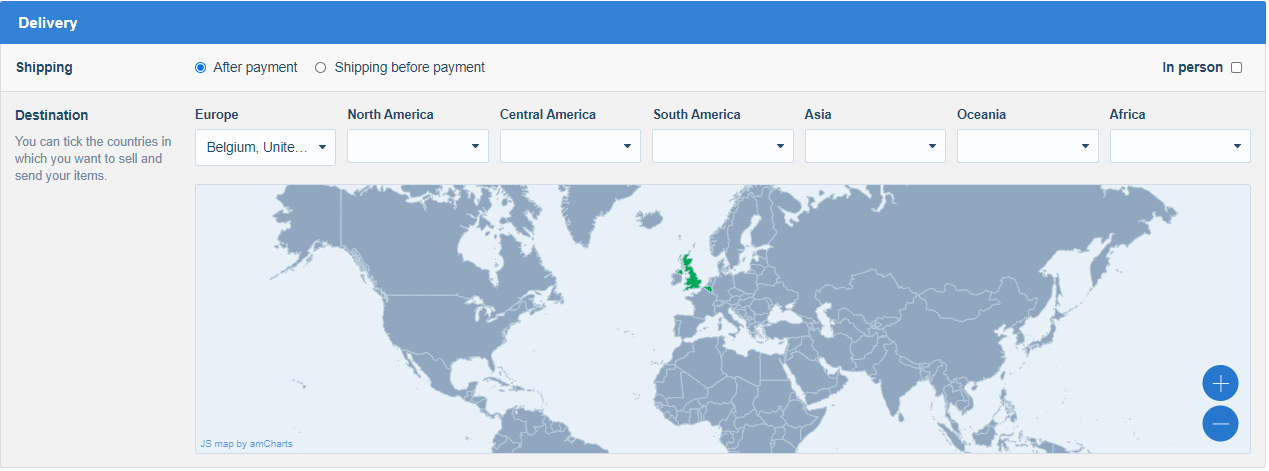This screenshot has width=1269, height=471.
Task: Open the North America dropdown
Action: pos(418,146)
